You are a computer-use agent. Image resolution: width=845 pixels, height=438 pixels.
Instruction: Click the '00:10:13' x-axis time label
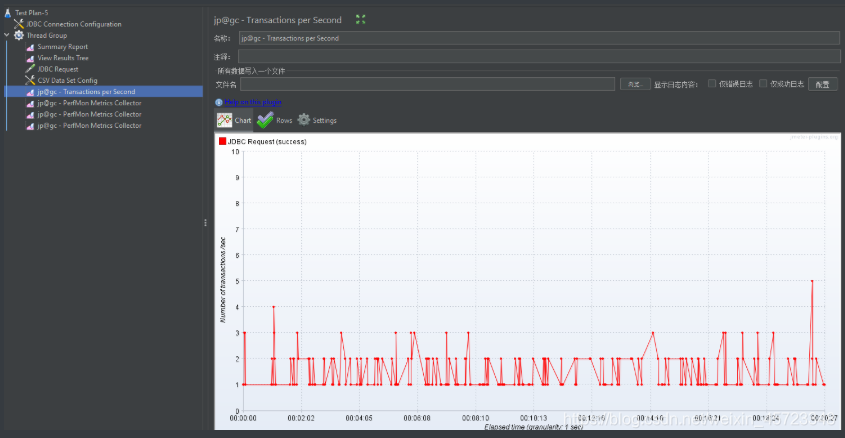(x=534, y=418)
